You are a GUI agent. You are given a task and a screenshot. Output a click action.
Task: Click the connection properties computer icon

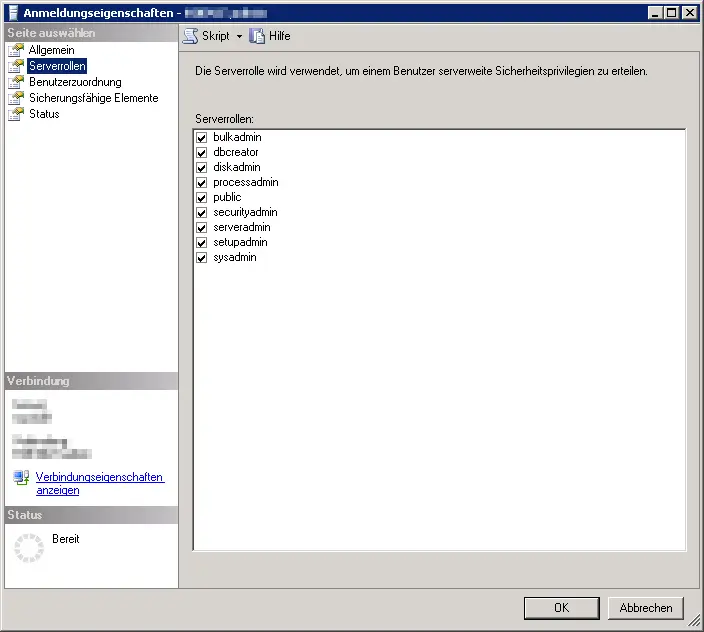pyautogui.click(x=21, y=478)
